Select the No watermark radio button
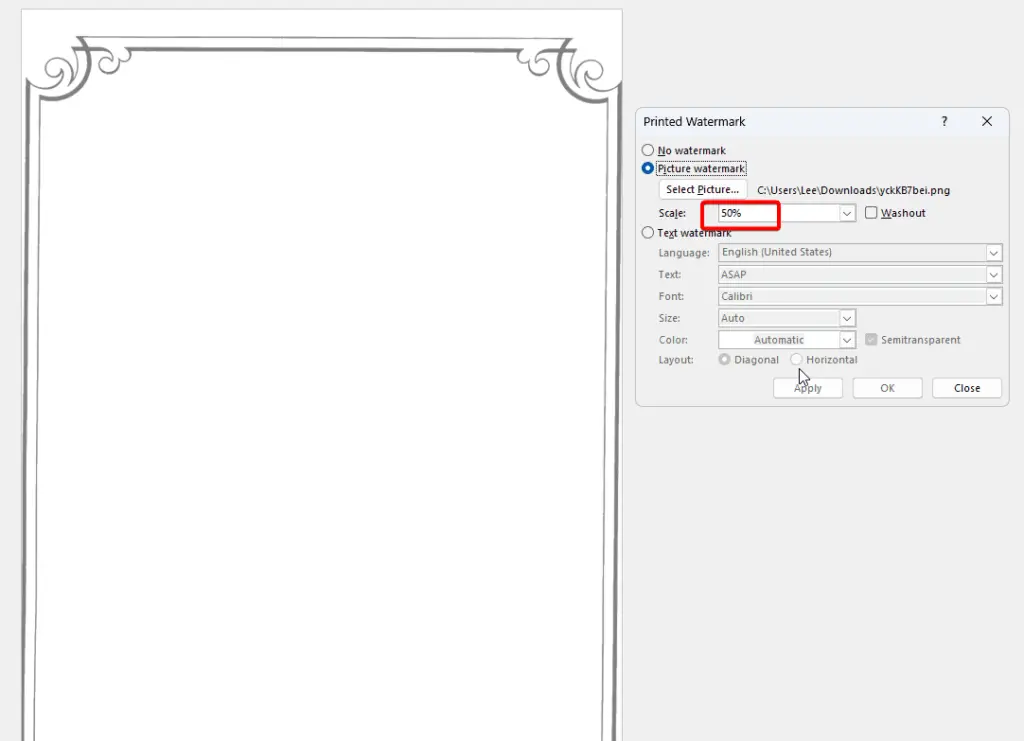Screen dimensions: 1024x741 point(648,149)
